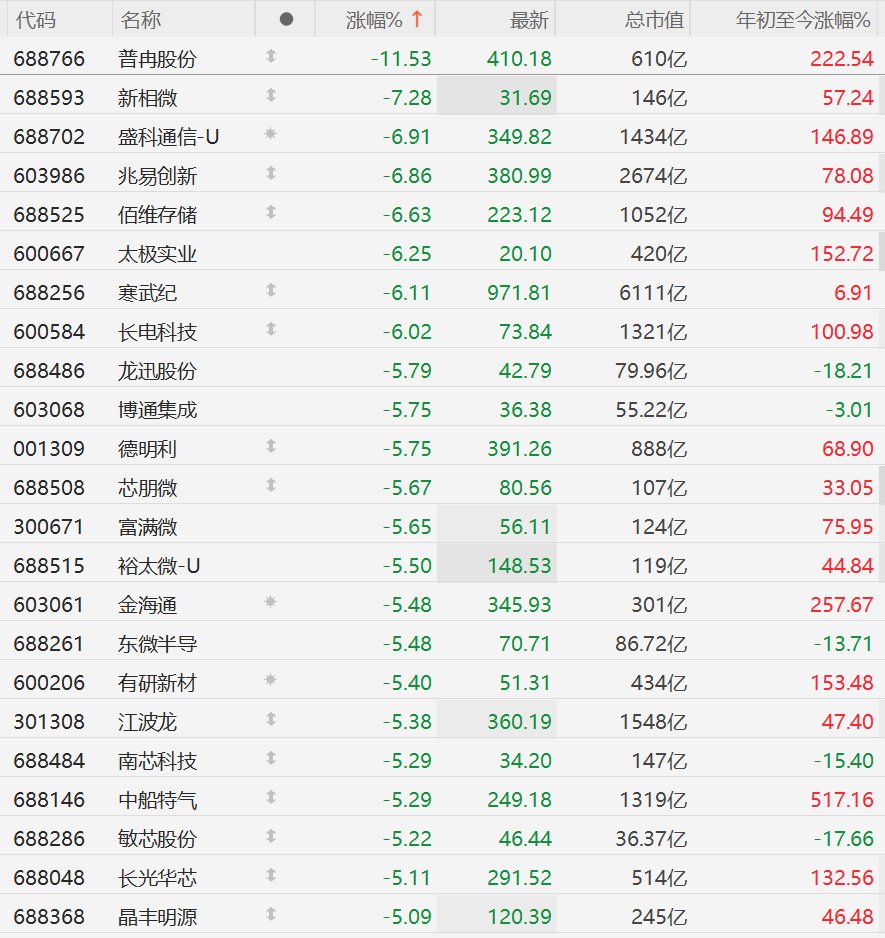
Task: Click market cap 2674亿 for 兆易创新
Action: click(x=653, y=176)
